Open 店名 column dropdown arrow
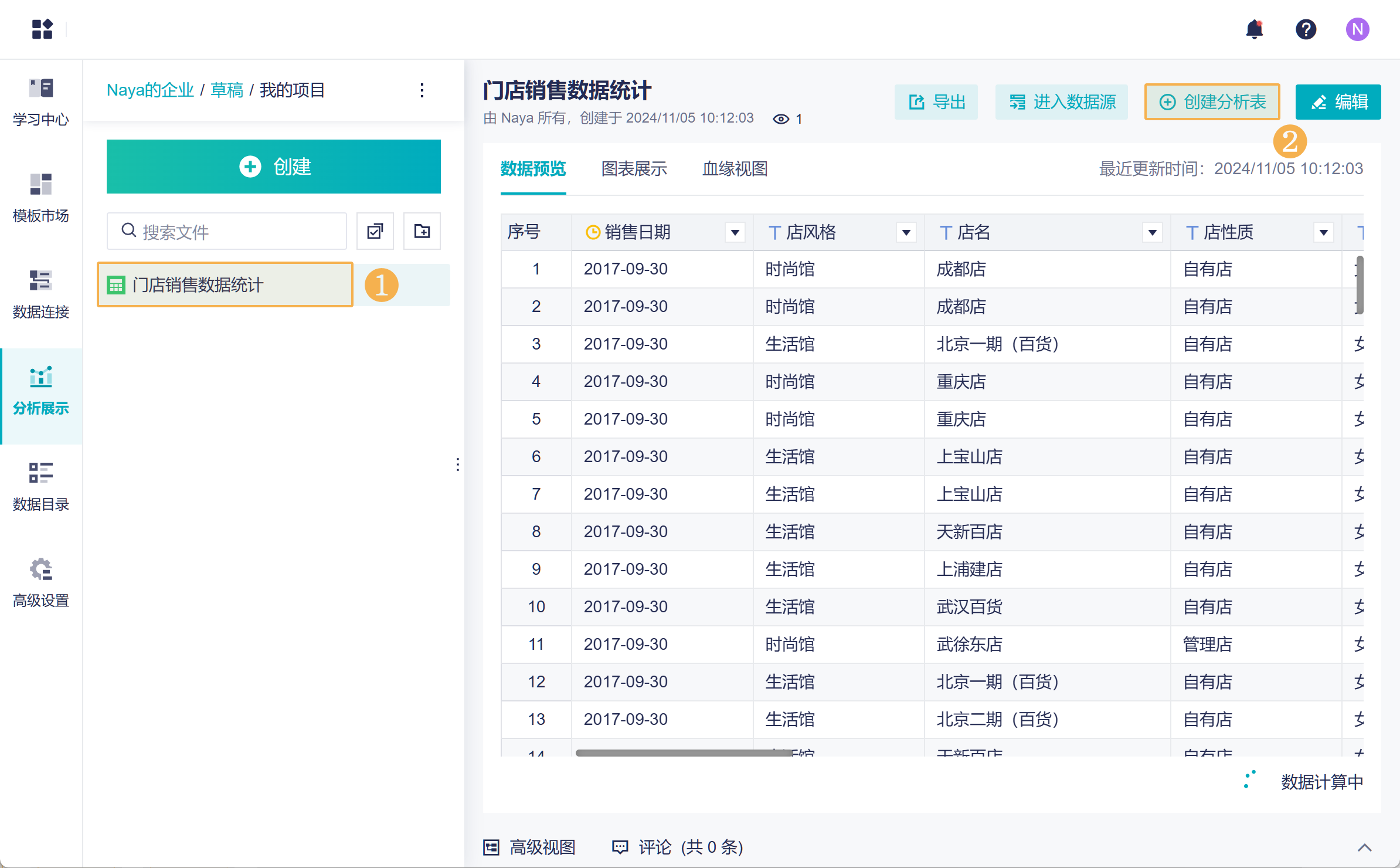Screen dimensions: 1400x868 1153,232
